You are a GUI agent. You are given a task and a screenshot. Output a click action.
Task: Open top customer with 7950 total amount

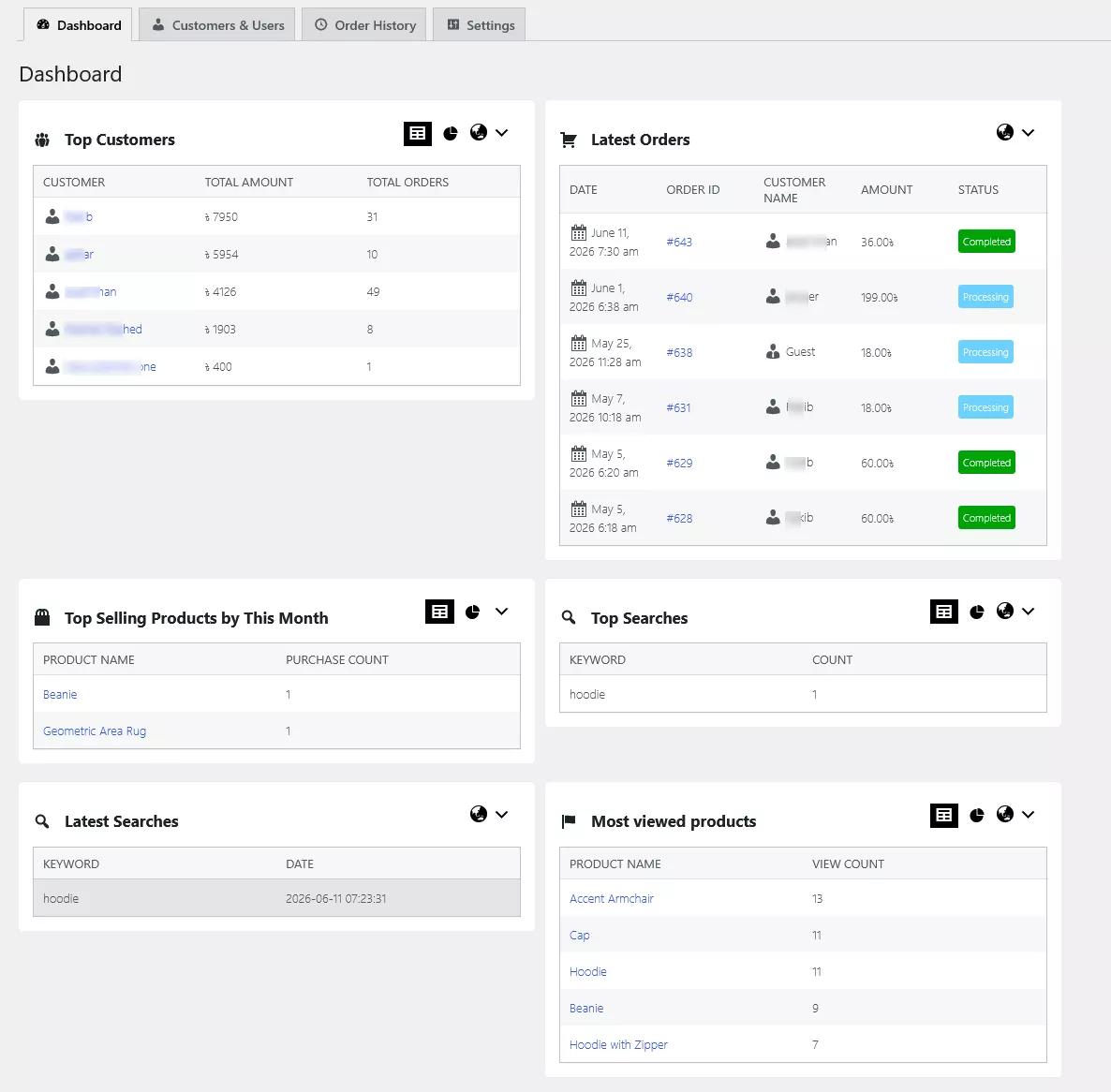[x=79, y=216]
